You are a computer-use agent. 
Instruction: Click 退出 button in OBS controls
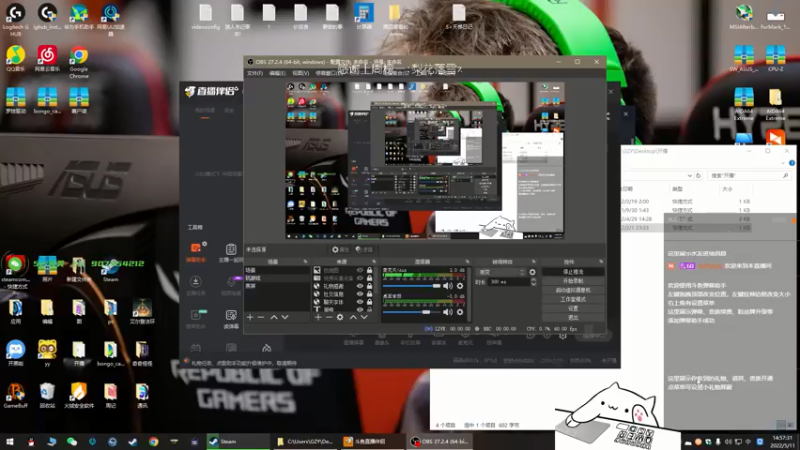point(573,317)
